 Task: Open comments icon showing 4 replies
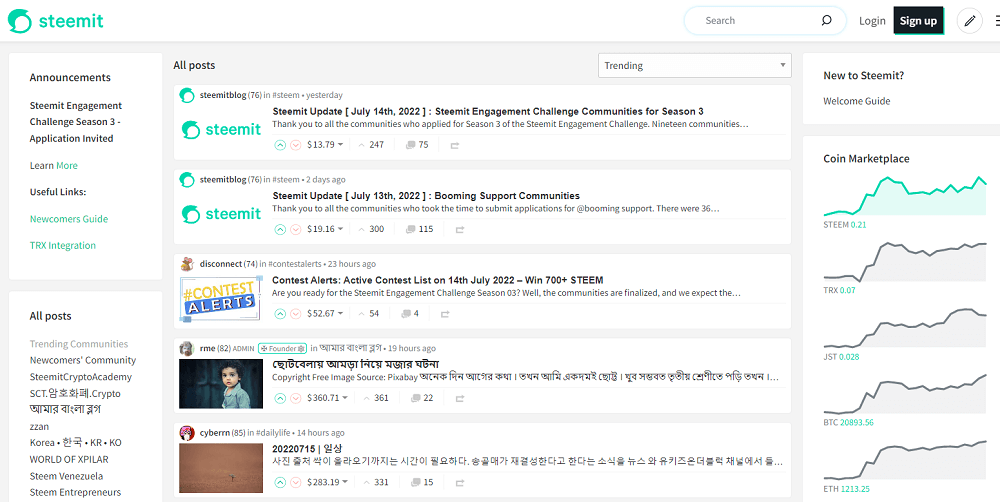(406, 313)
